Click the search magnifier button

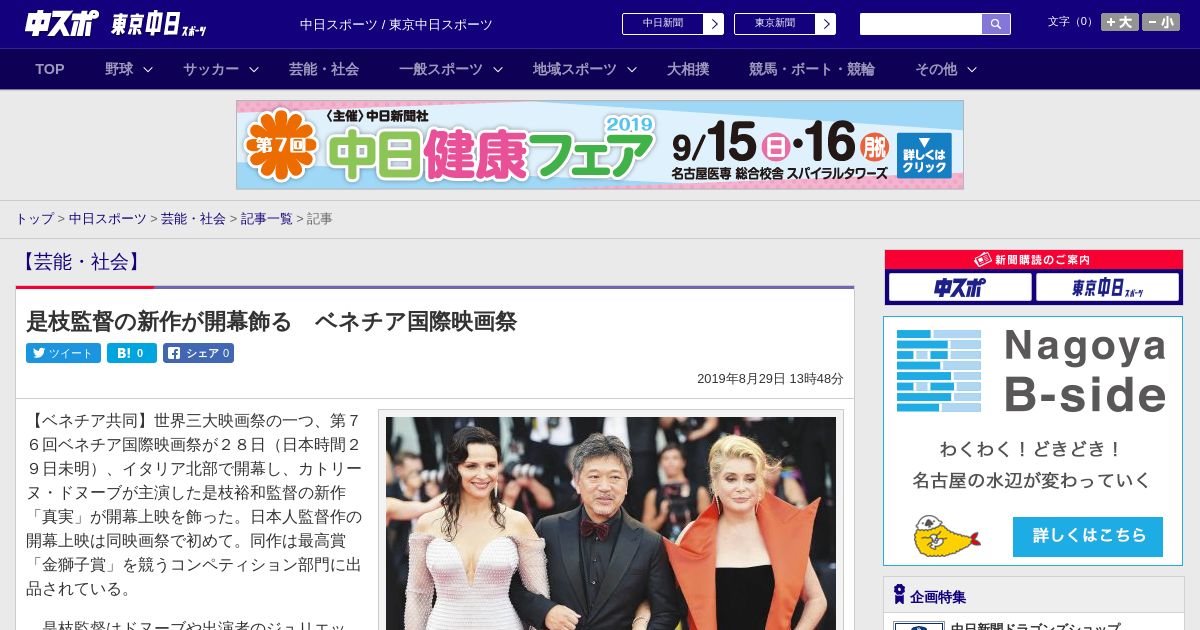click(x=996, y=24)
